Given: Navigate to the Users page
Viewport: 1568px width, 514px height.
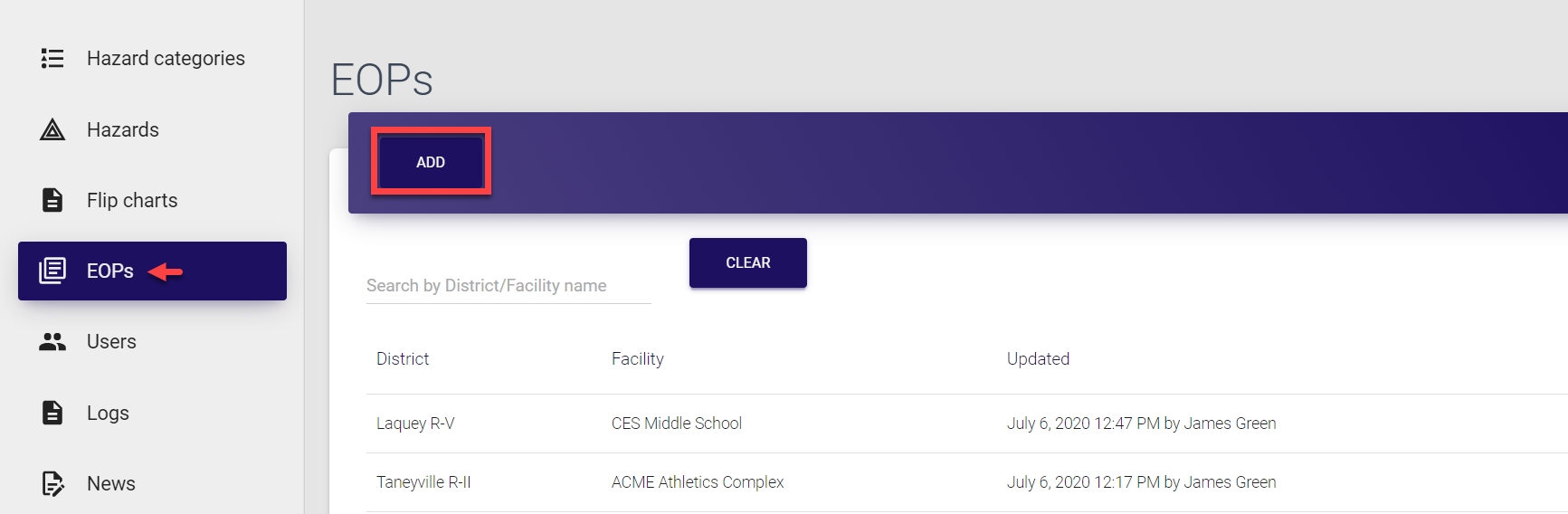Looking at the screenshot, I should [x=111, y=342].
